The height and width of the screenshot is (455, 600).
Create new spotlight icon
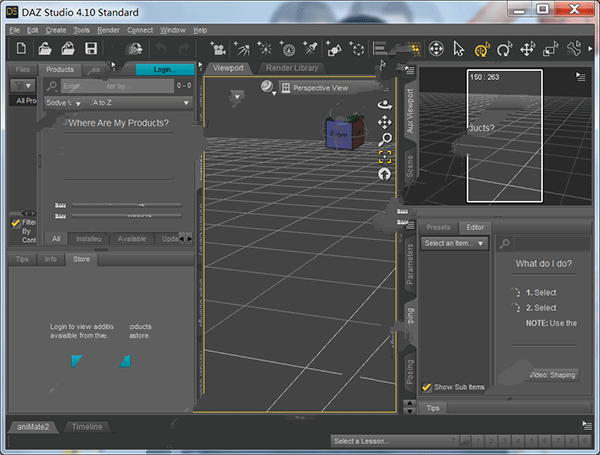point(310,49)
